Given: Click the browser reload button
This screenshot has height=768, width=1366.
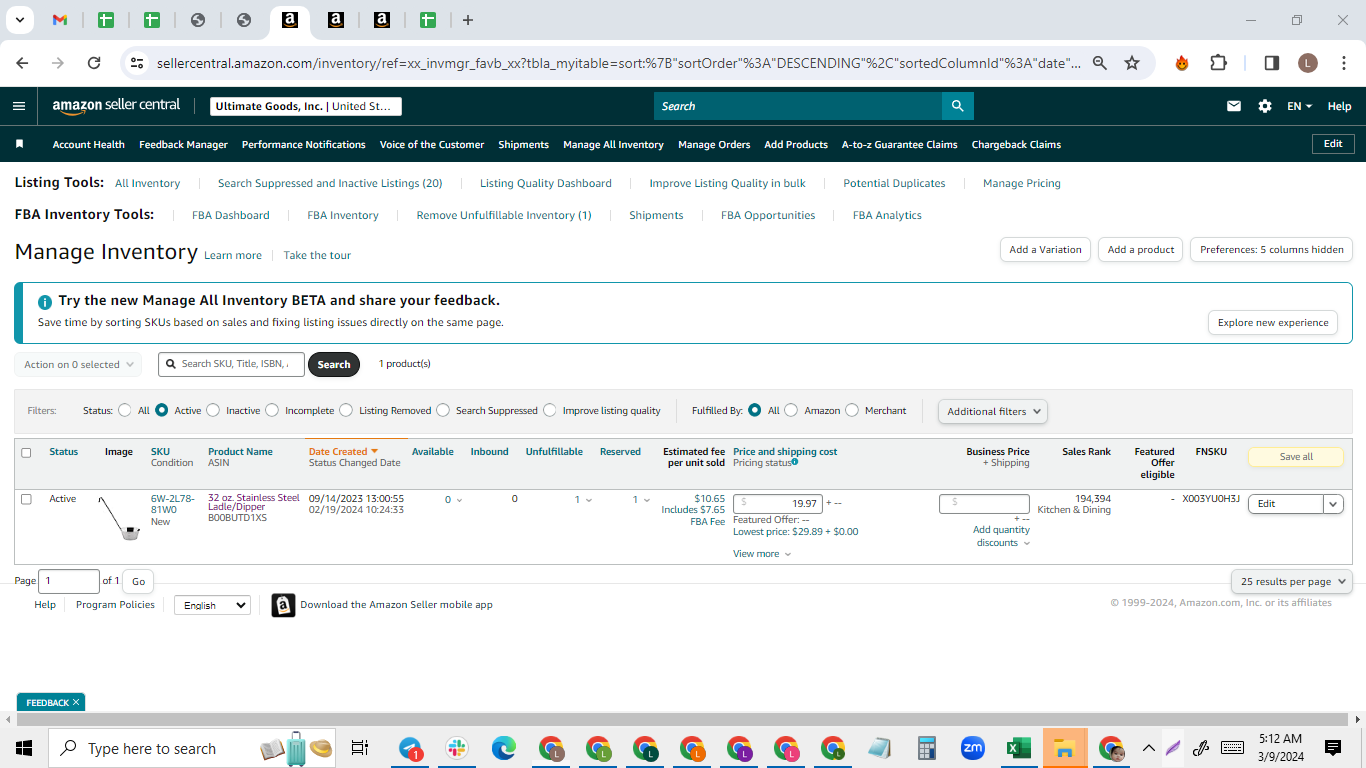Looking at the screenshot, I should pos(94,63).
